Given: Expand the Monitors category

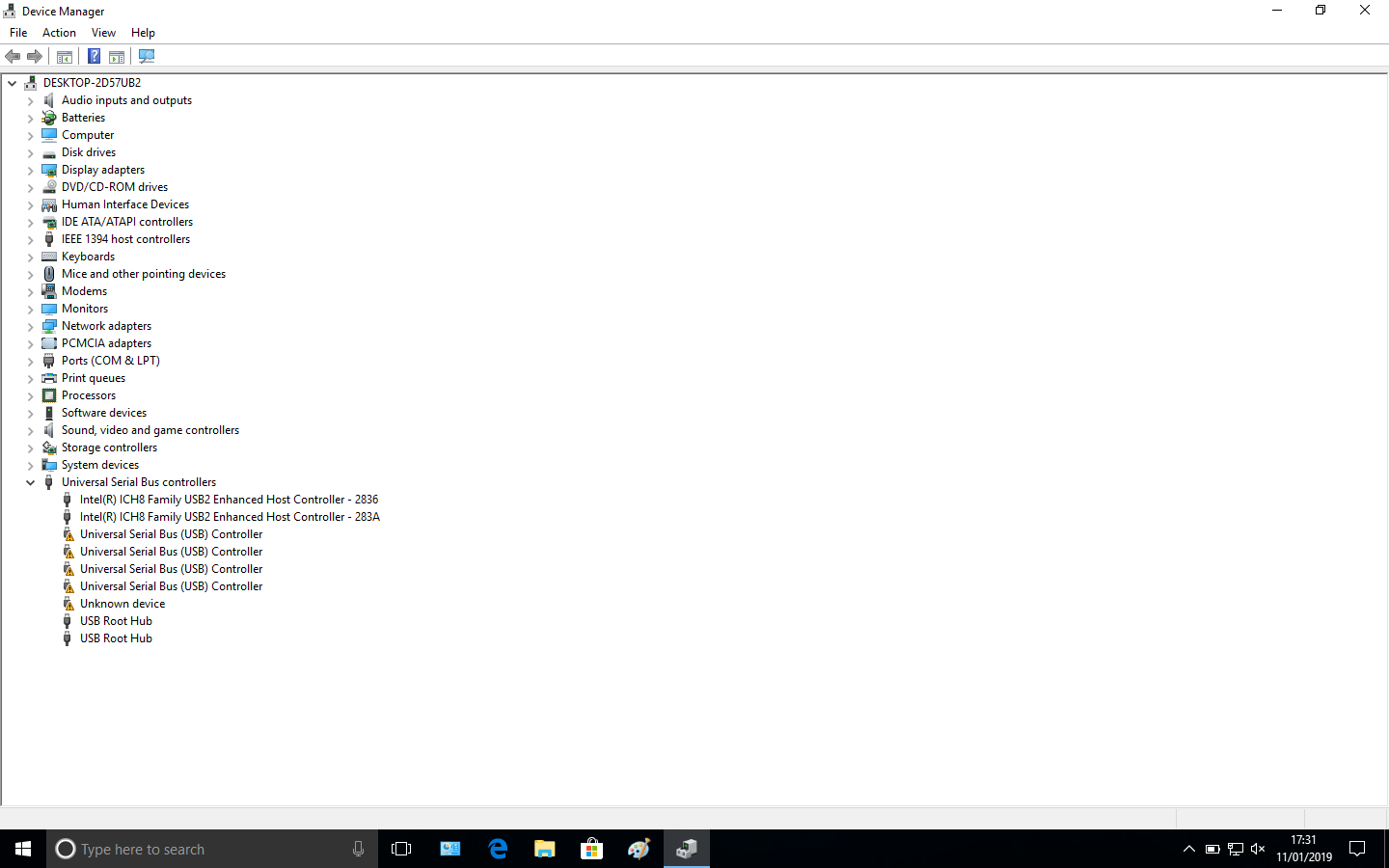Looking at the screenshot, I should 30,309.
